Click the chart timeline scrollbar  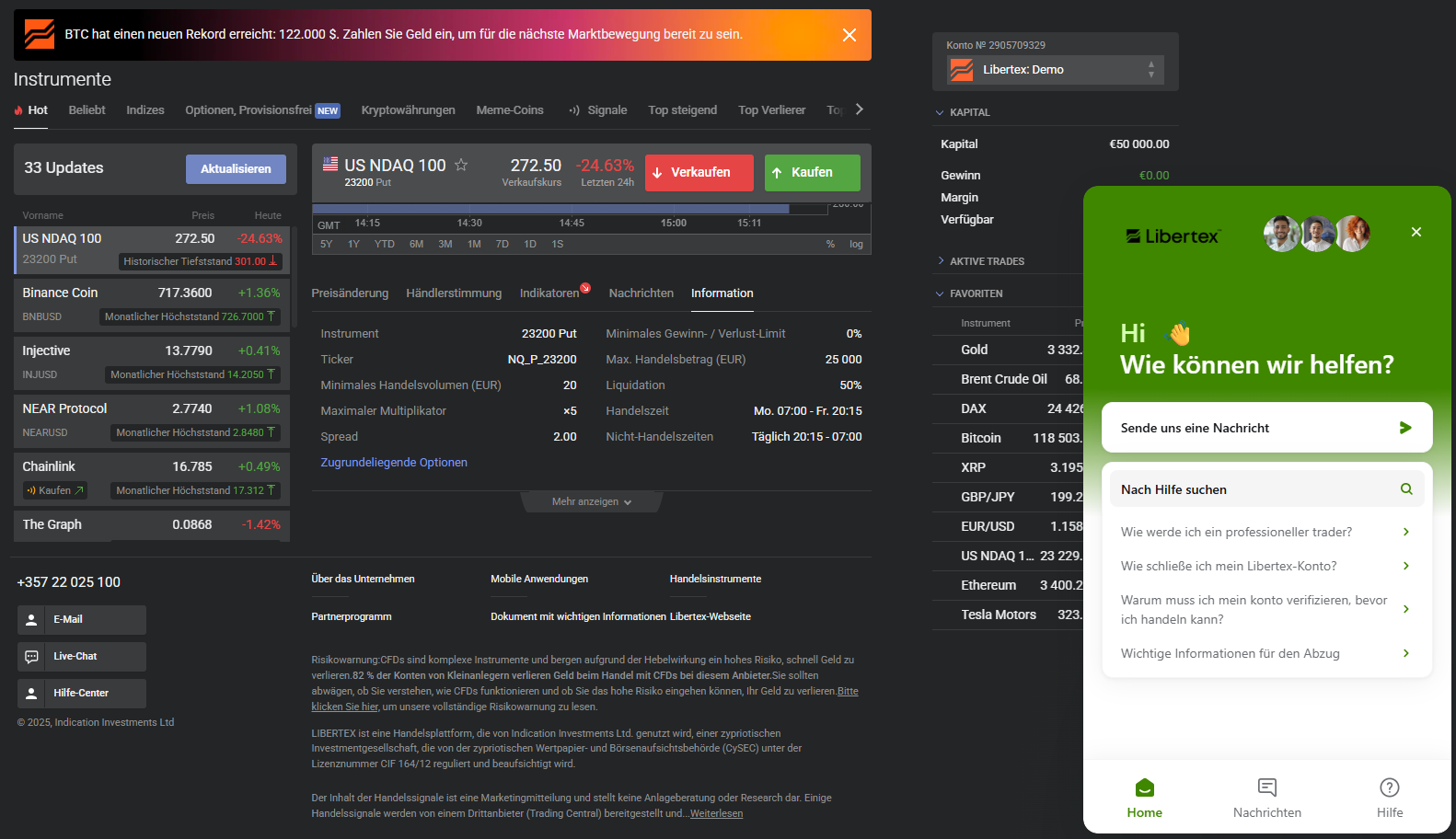[550, 209]
